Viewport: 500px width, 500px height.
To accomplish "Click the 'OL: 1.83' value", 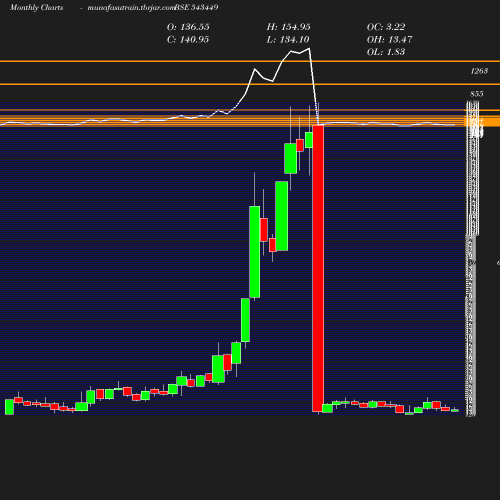I will click(386, 52).
